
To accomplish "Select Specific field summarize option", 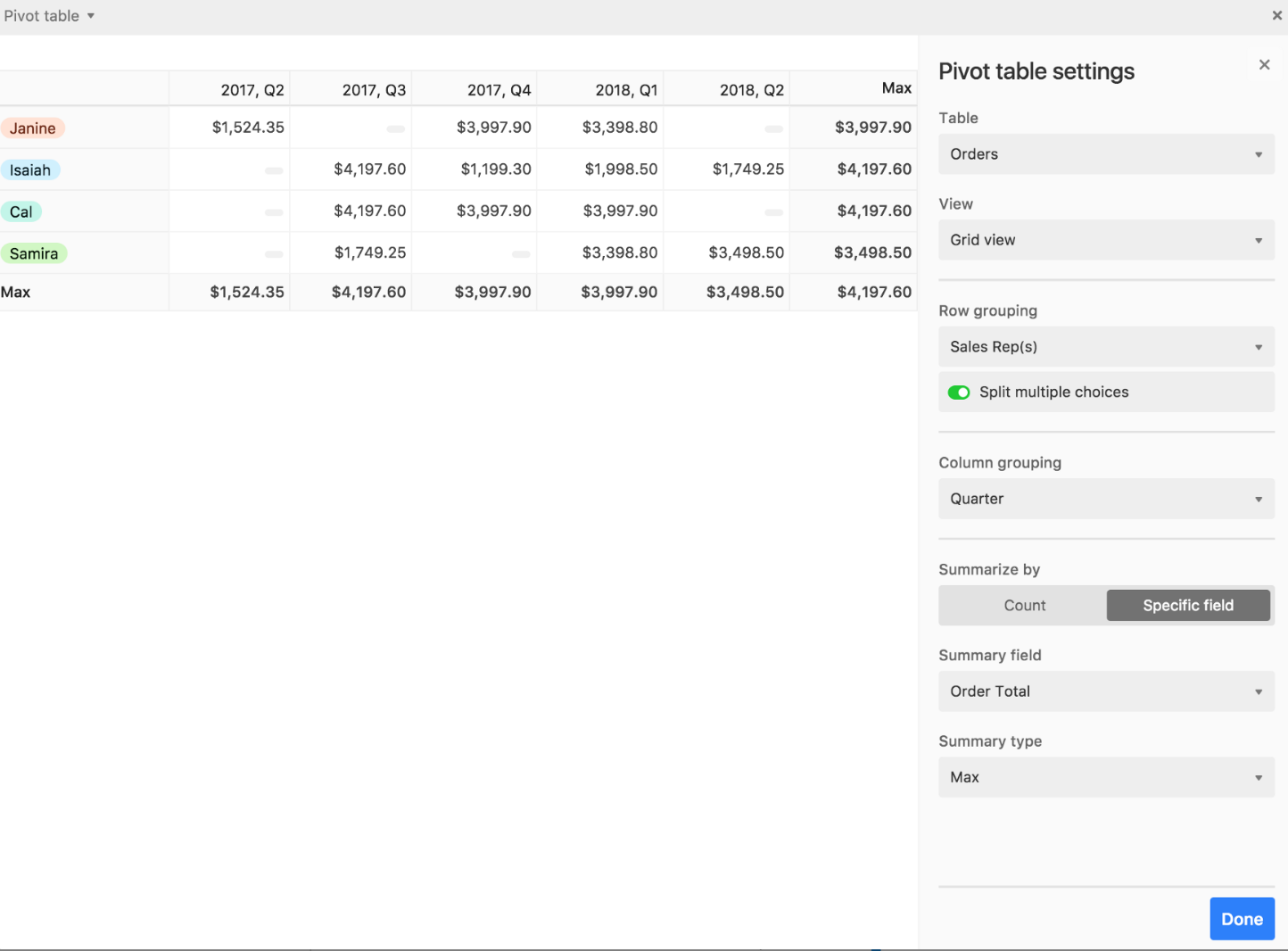I will (1187, 605).
